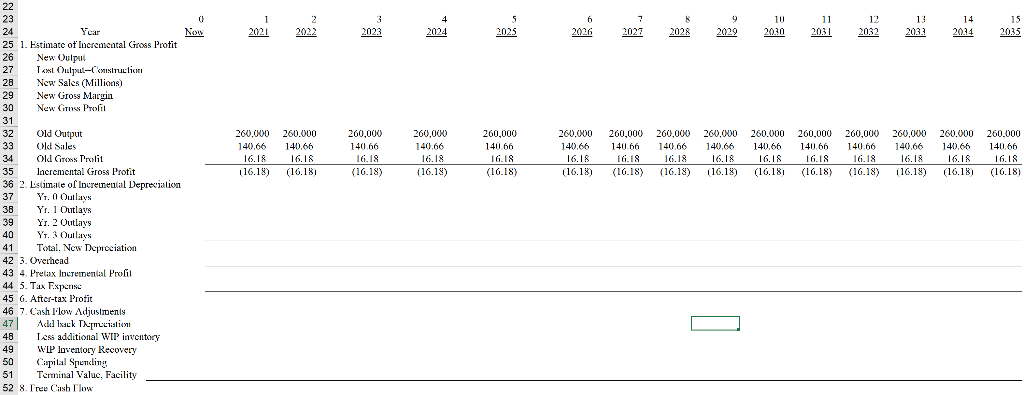Screen dimensions: 1024x395
Task: Select row header 47
Action: coord(8,324)
